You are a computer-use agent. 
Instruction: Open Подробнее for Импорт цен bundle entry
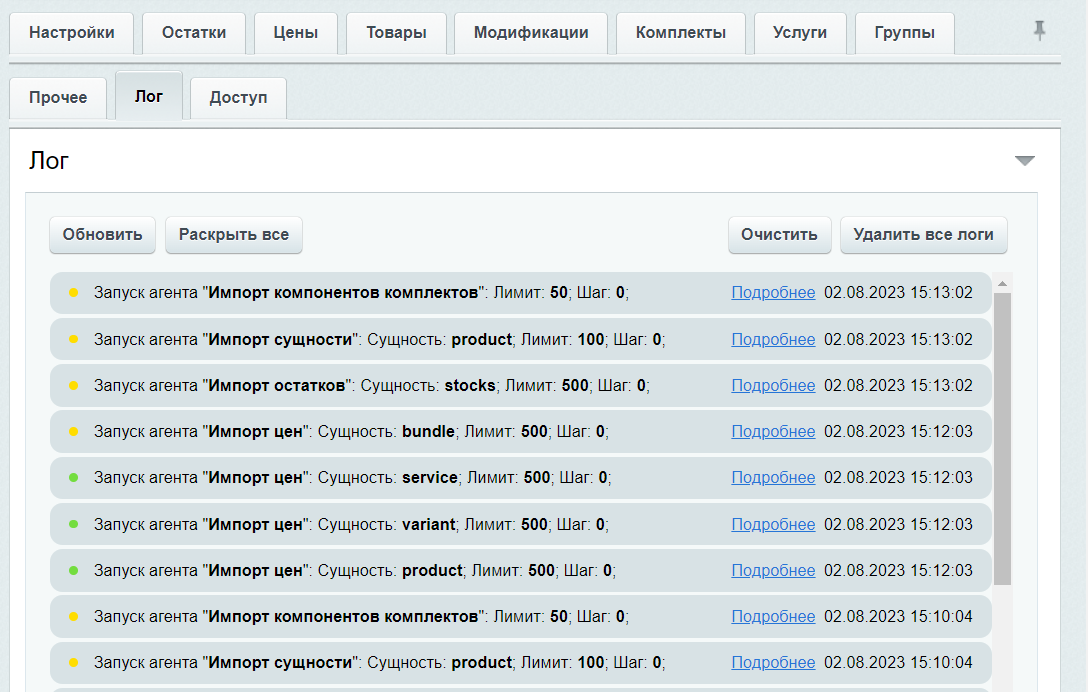773,432
